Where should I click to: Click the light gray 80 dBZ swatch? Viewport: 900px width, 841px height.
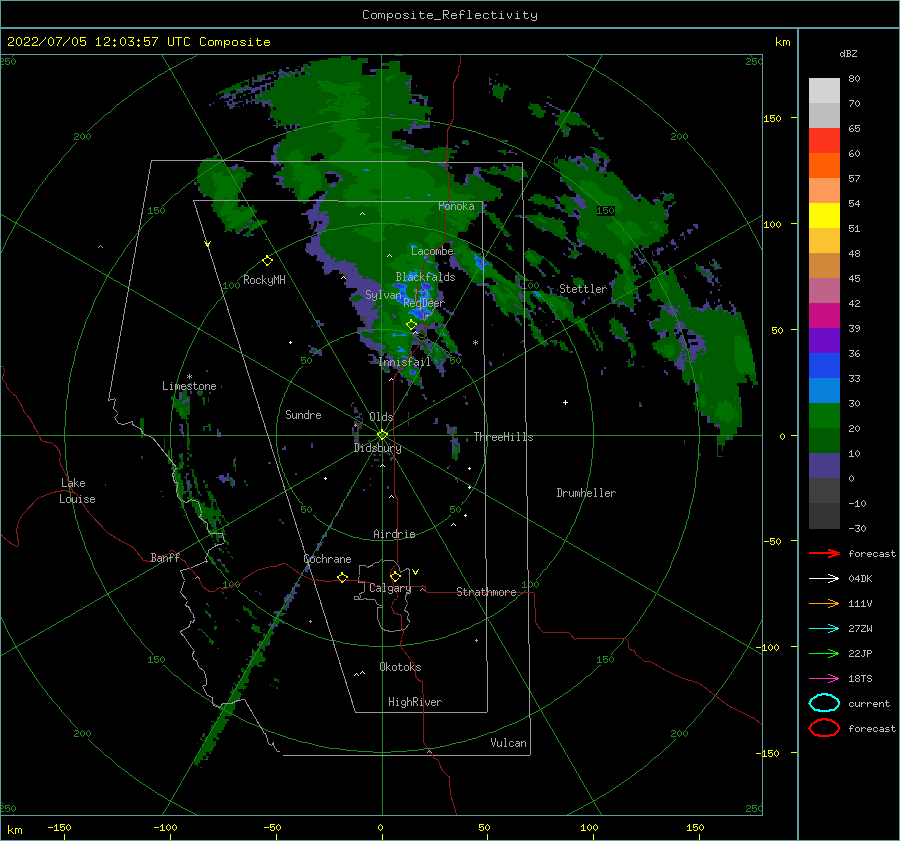(824, 90)
